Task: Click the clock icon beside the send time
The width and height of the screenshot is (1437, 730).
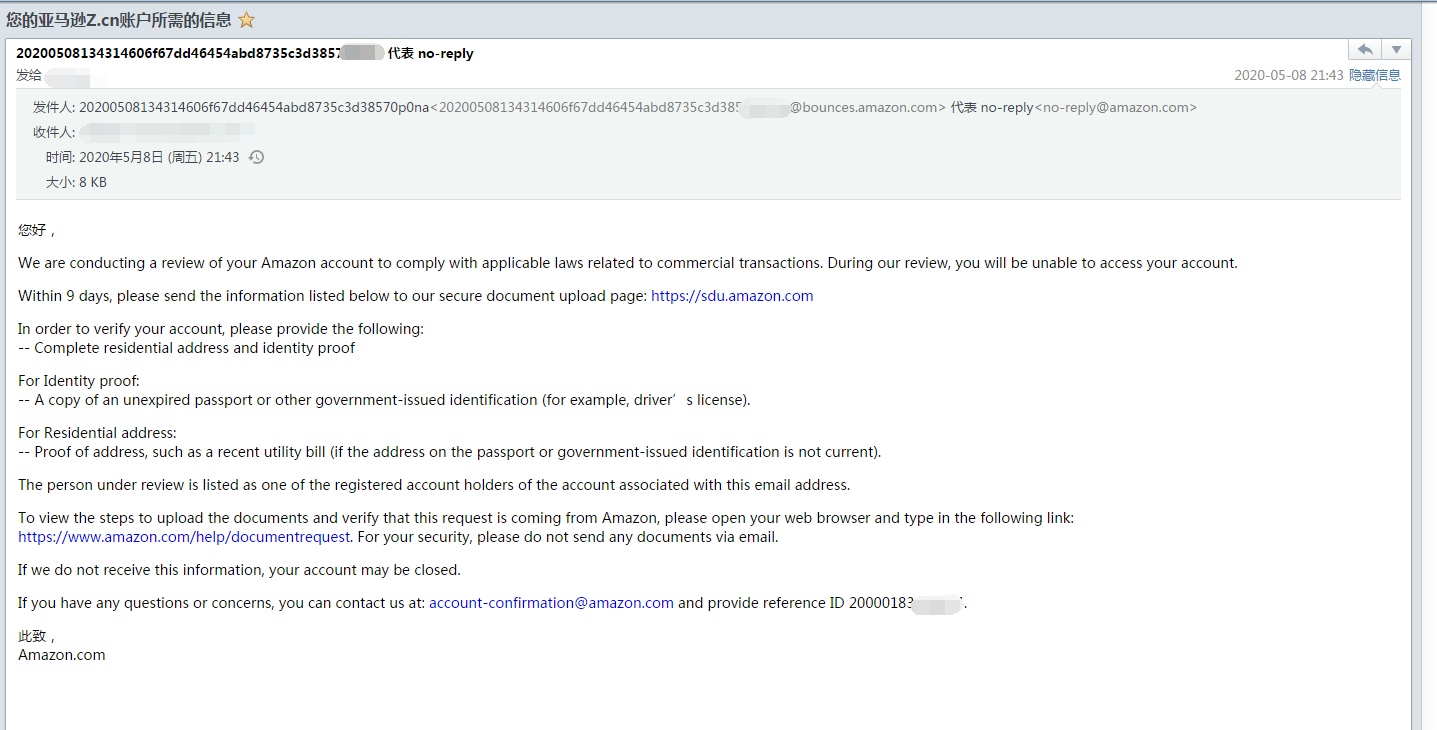Action: 256,157
